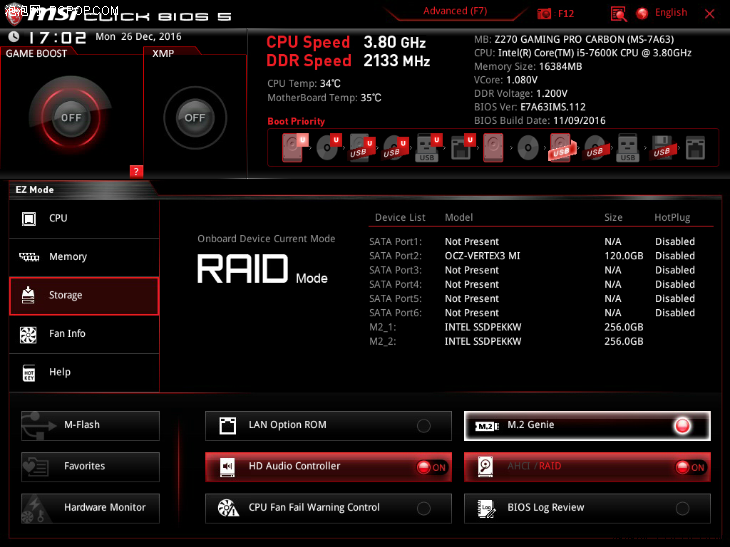Click the Model column header

459,217
